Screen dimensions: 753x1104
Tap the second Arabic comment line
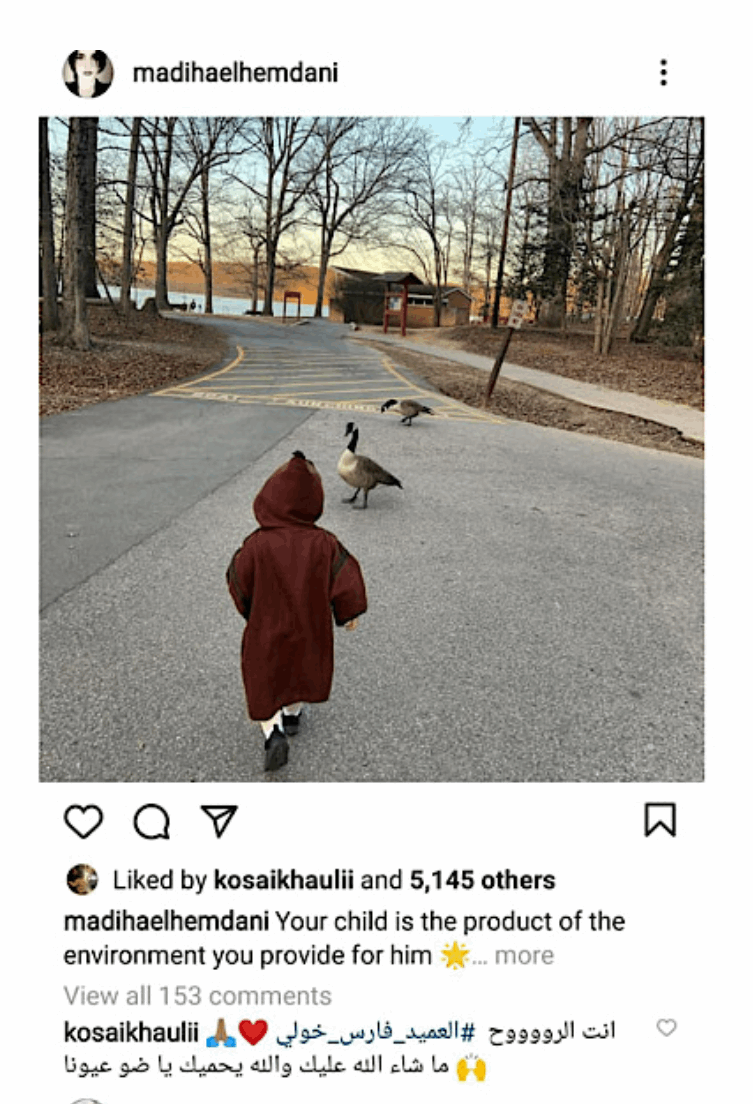click(275, 1066)
